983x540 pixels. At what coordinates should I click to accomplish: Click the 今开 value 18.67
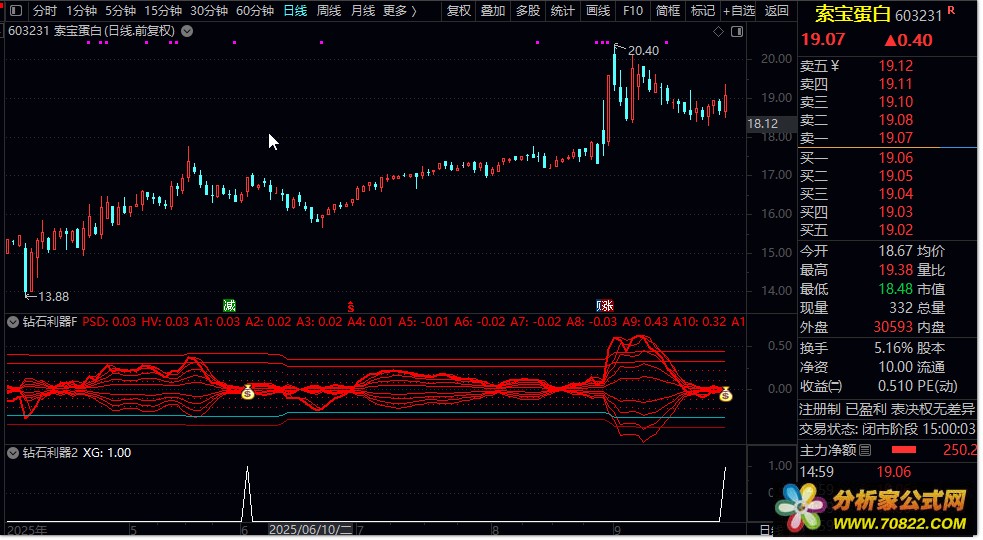[x=895, y=251]
